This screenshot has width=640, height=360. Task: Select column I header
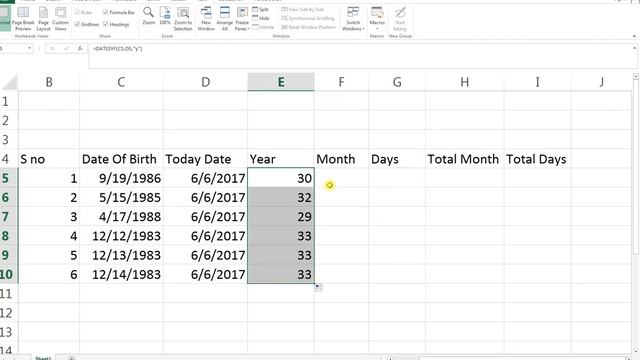click(538, 82)
